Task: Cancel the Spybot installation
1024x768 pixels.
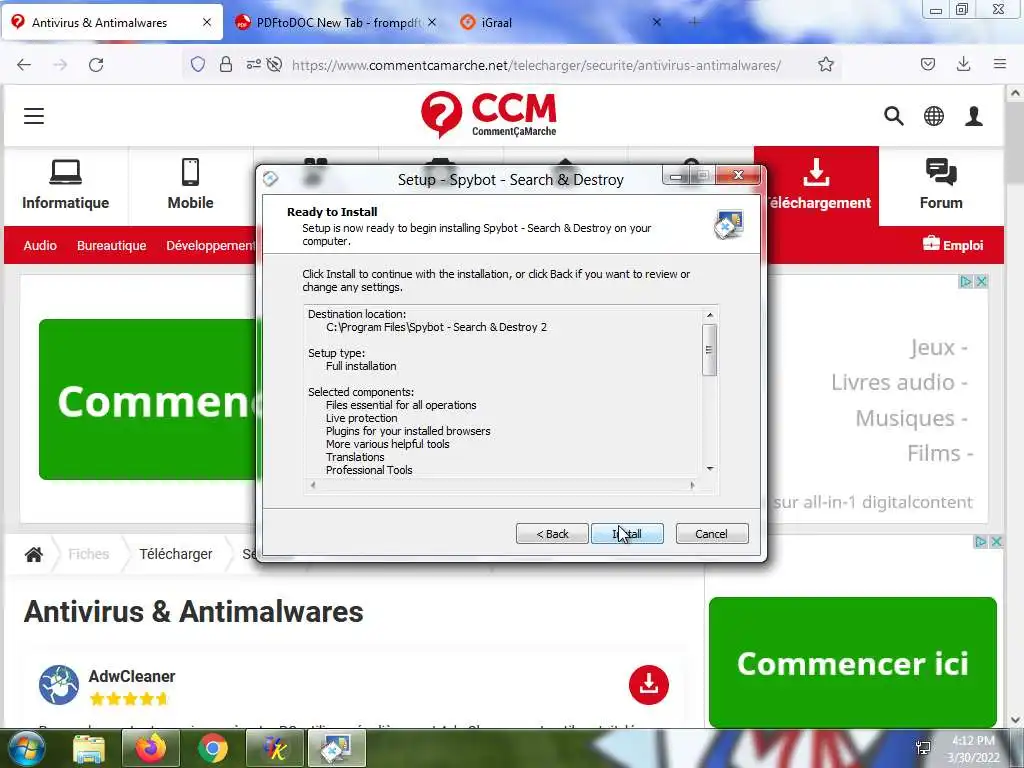Action: point(712,534)
